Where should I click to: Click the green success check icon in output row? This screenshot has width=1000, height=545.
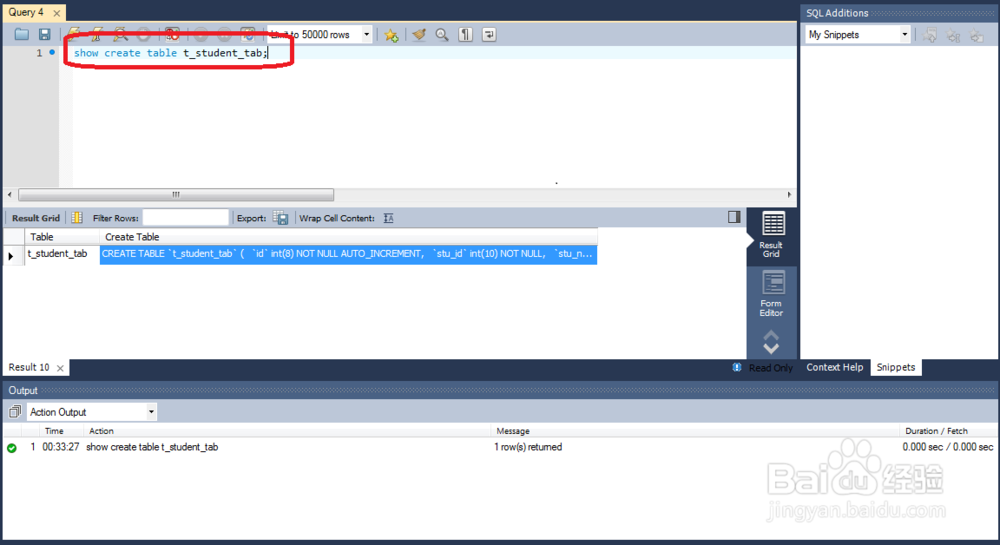11,447
